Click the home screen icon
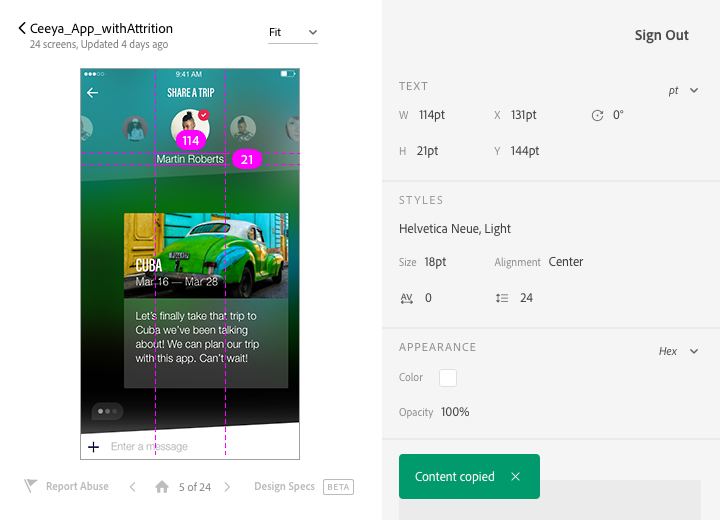The width and height of the screenshot is (720, 520). (161, 487)
